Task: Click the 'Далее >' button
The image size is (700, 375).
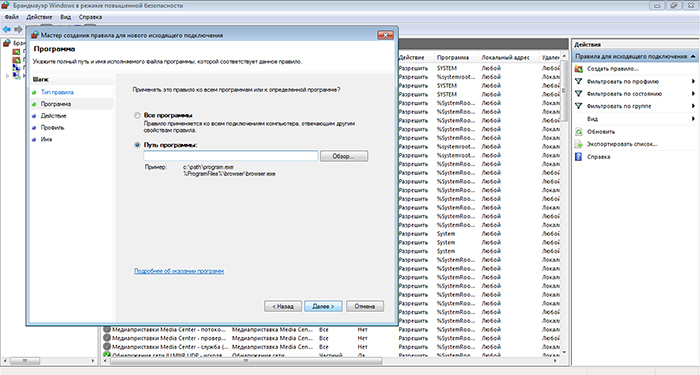Action: [x=323, y=306]
